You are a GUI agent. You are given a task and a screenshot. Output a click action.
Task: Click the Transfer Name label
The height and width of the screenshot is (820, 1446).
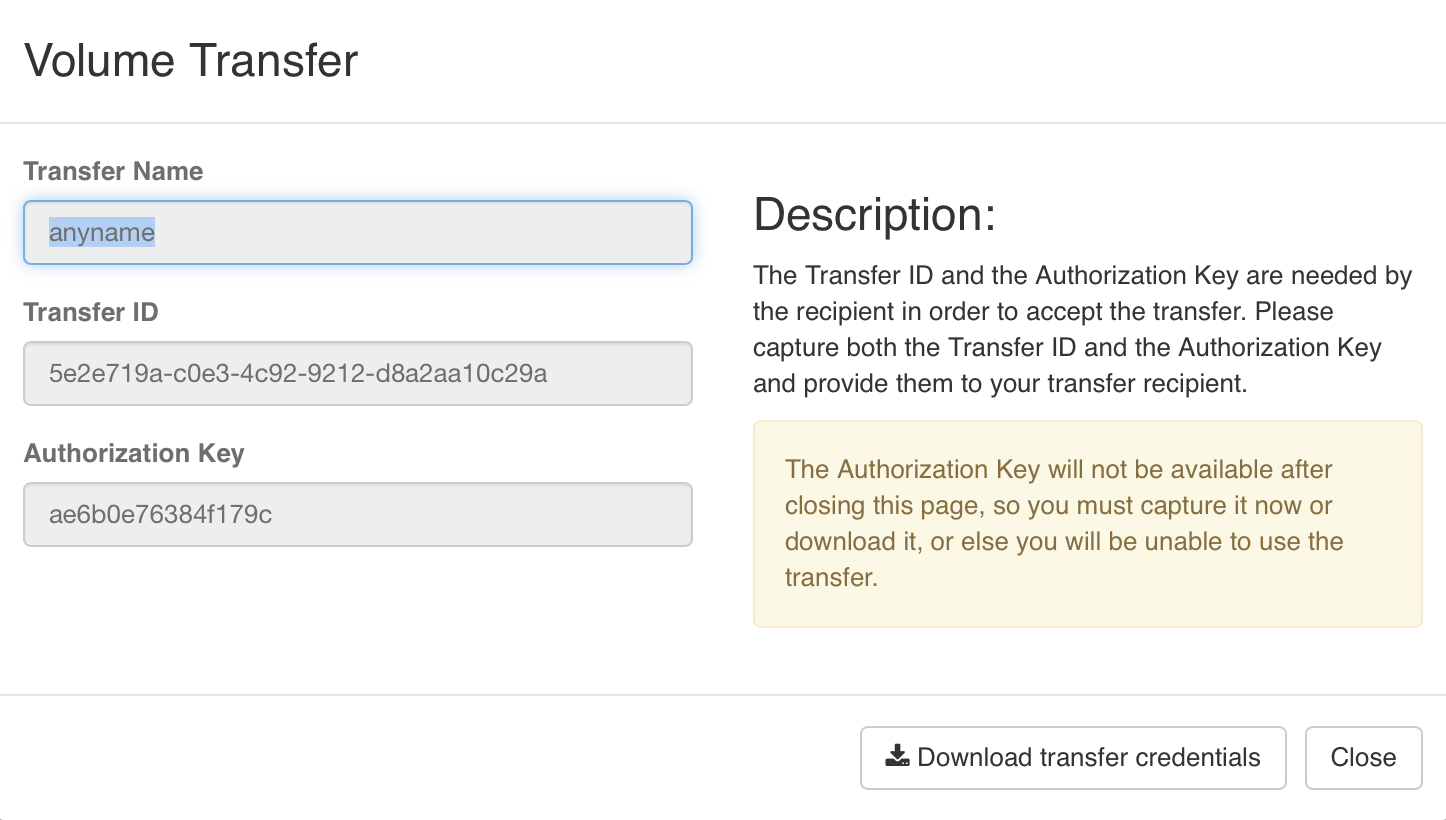(113, 171)
